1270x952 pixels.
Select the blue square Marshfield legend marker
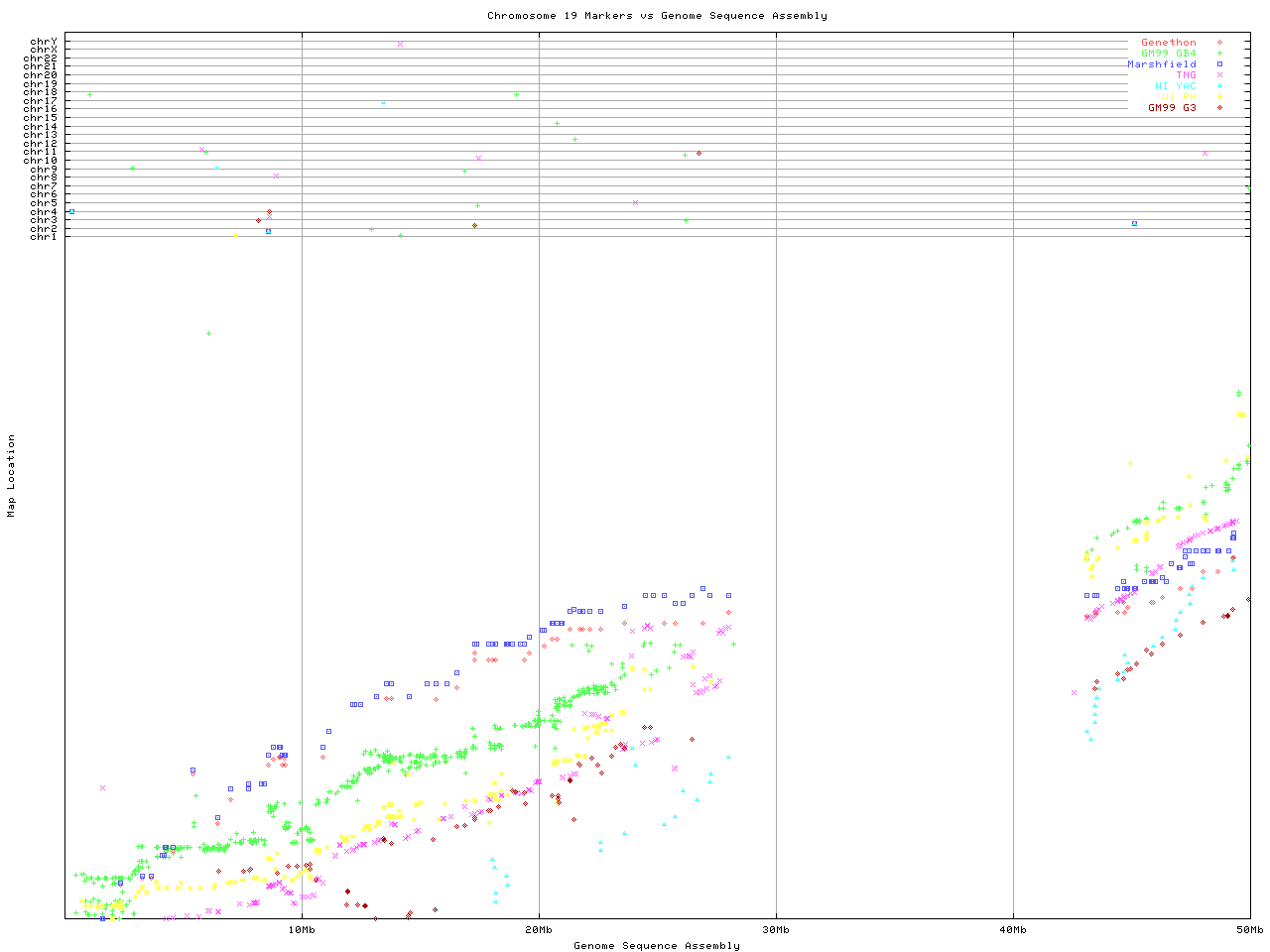1219,64
